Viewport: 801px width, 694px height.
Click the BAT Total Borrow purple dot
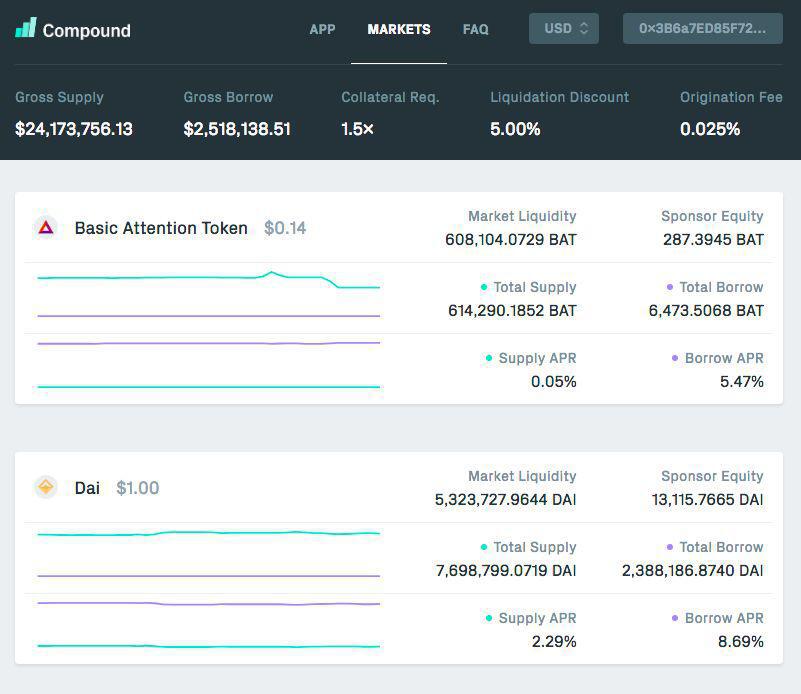point(670,287)
